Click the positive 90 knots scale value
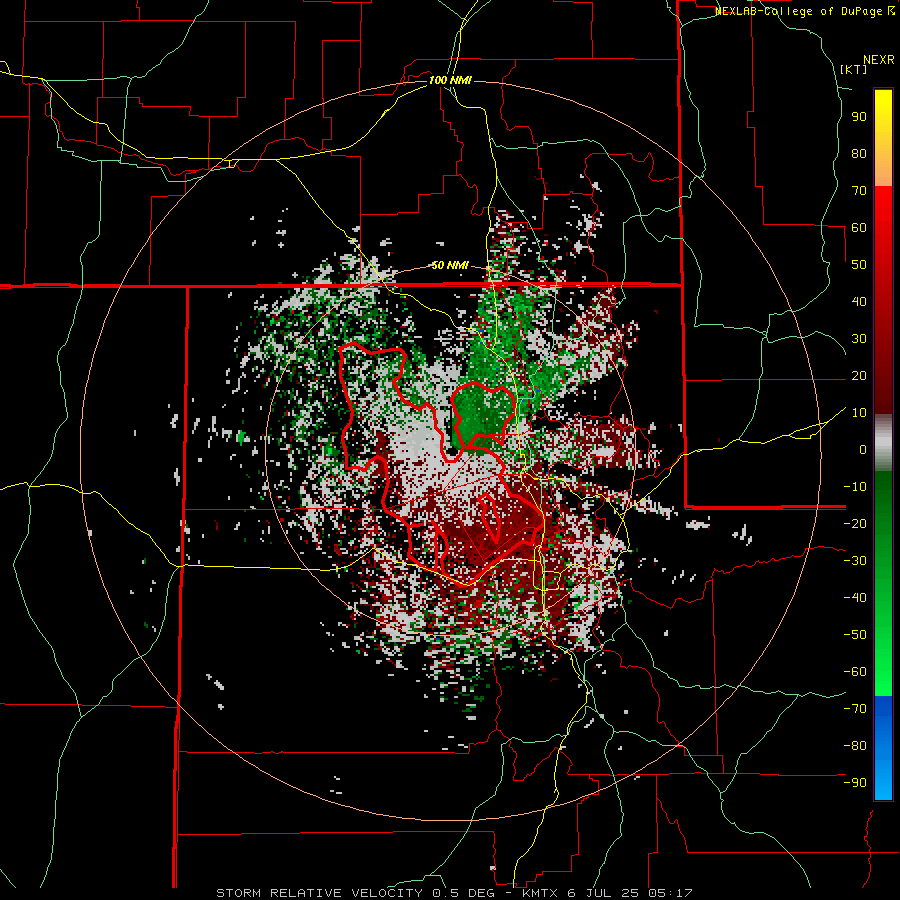This screenshot has height=900, width=900. click(x=859, y=117)
